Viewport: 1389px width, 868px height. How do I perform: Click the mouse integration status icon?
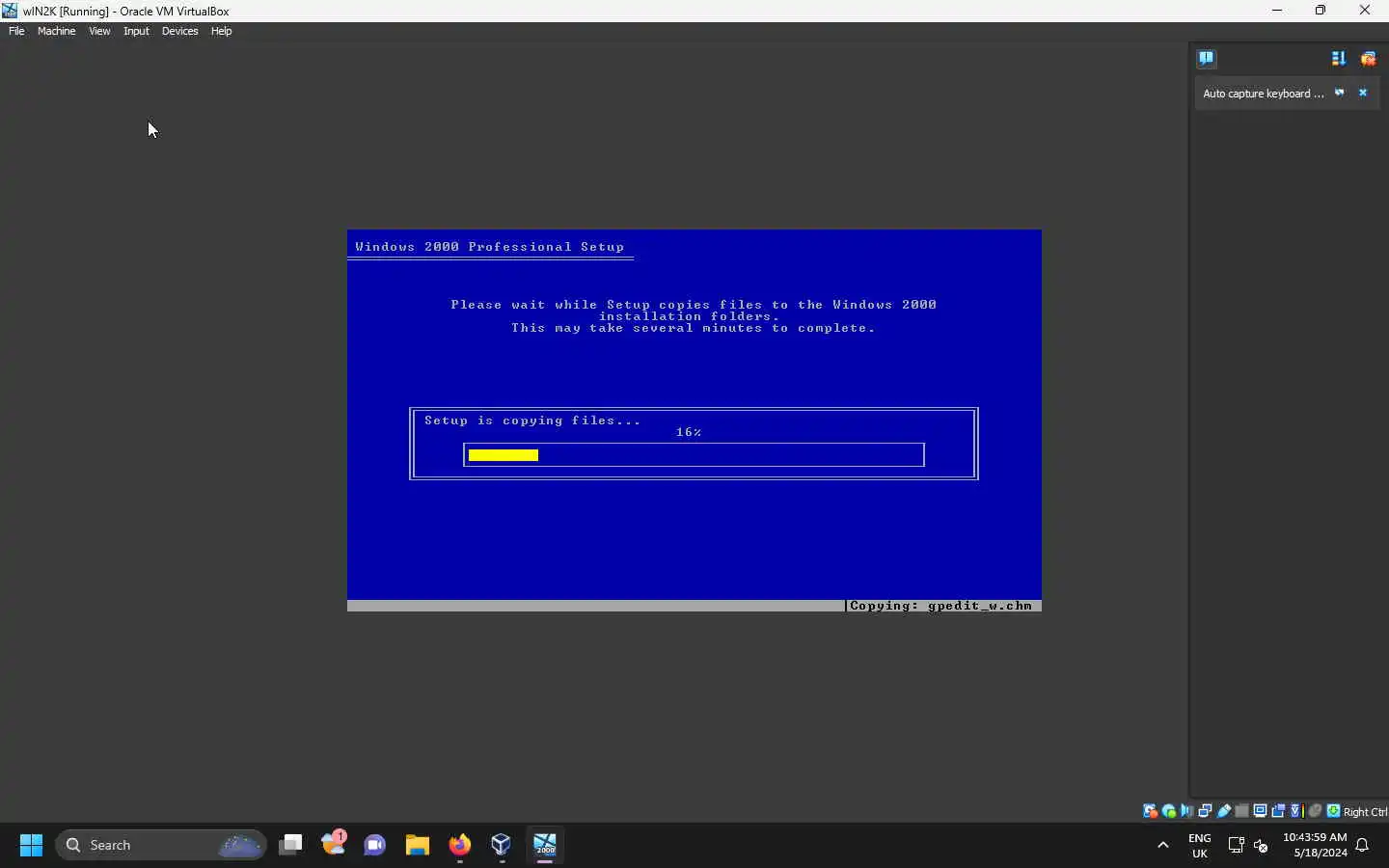(1315, 811)
